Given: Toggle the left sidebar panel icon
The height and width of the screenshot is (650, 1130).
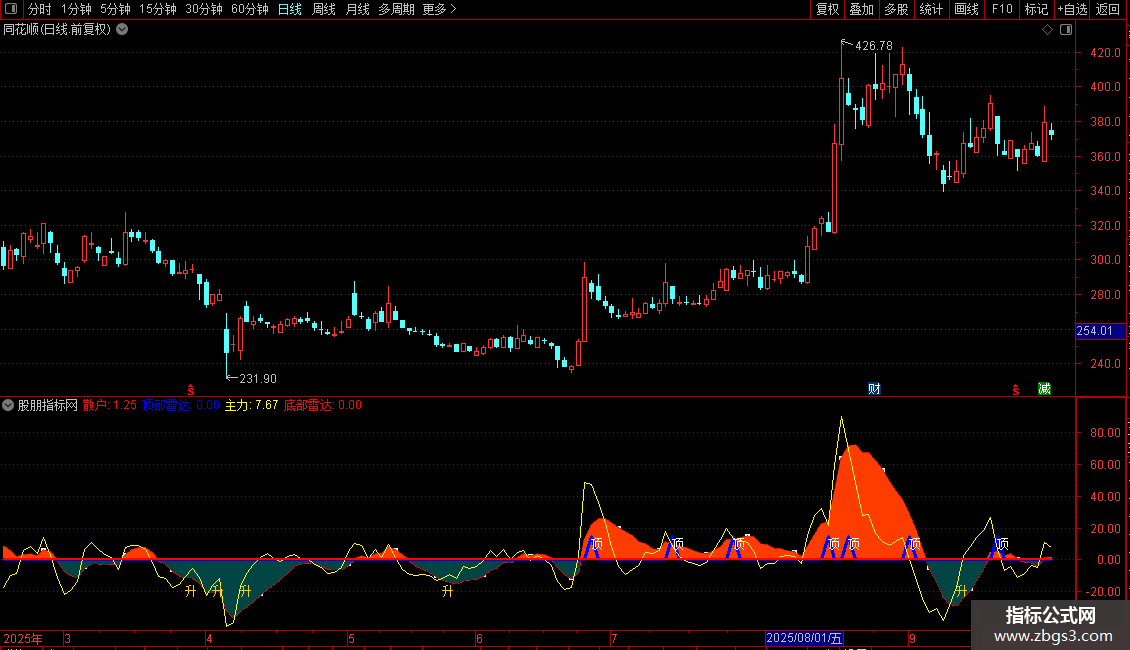Looking at the screenshot, I should pyautogui.click(x=11, y=9).
